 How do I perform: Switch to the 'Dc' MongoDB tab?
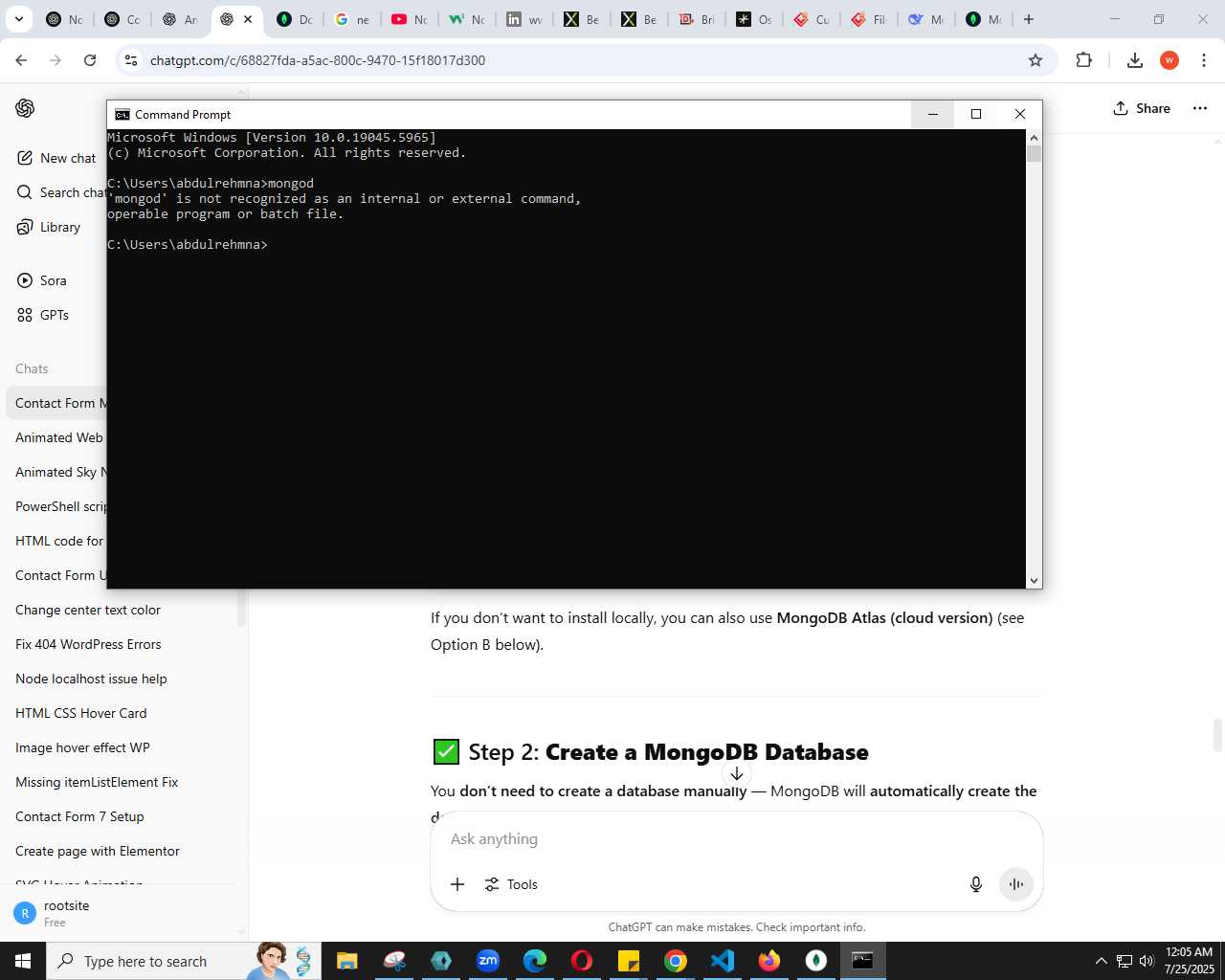point(294,19)
